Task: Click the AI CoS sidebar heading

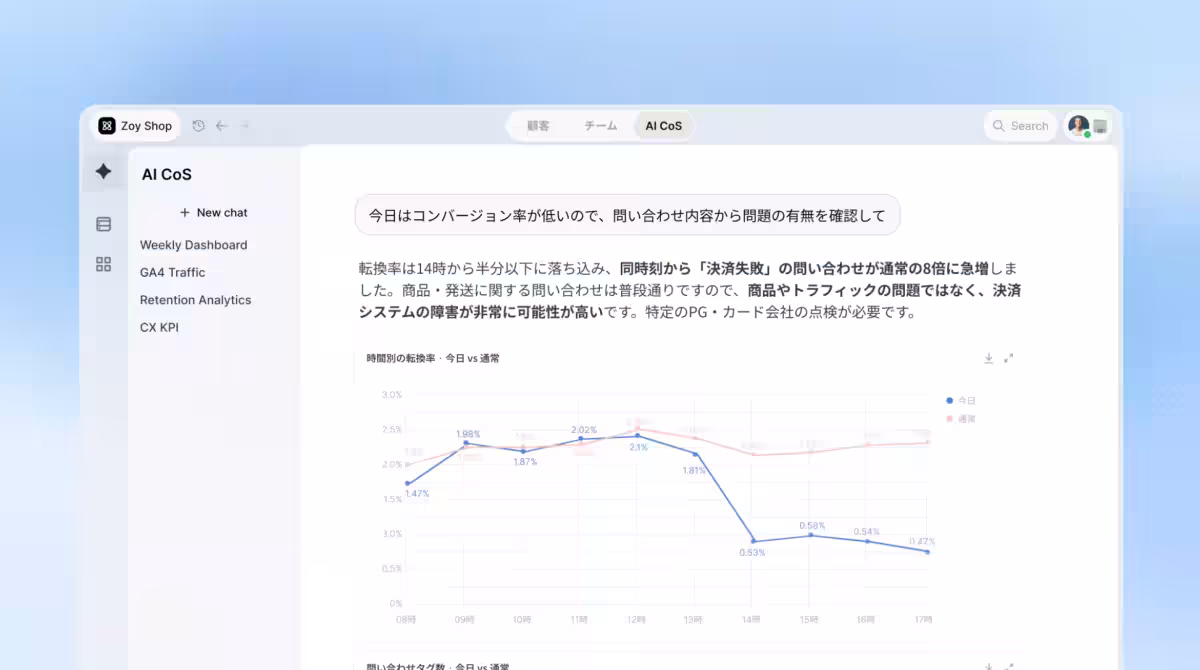Action: [x=166, y=174]
